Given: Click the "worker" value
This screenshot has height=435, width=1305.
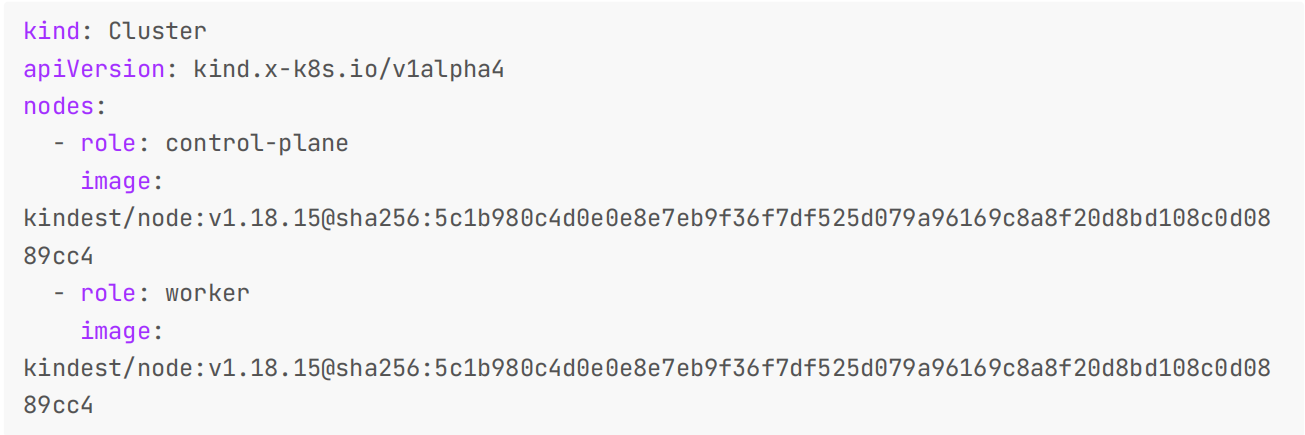Looking at the screenshot, I should point(207,293).
